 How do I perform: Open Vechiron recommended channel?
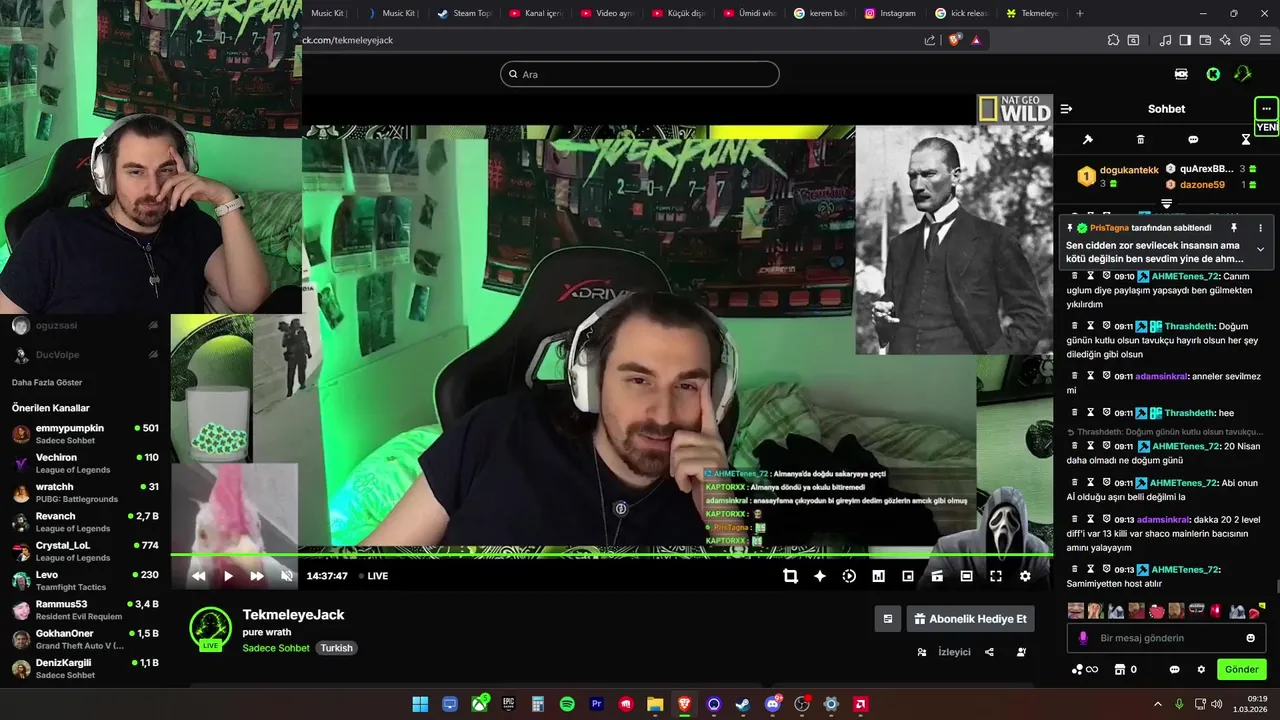pyautogui.click(x=85, y=463)
